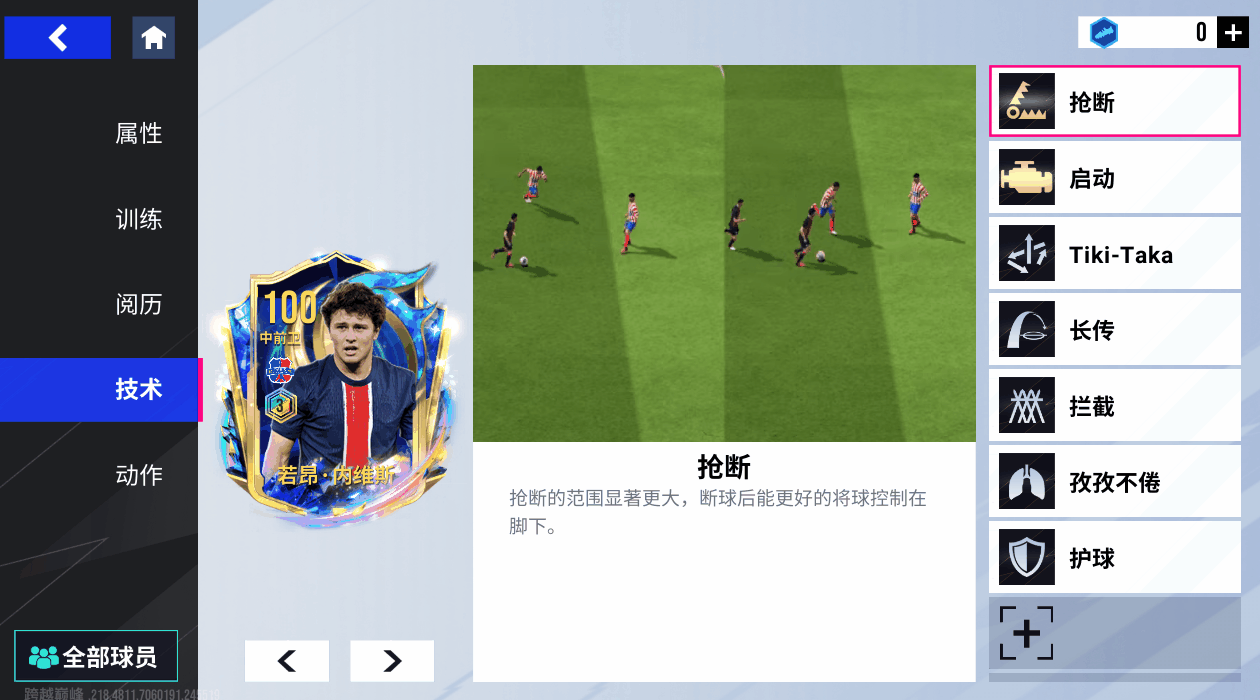Select the 长传 long pass icon
Viewport: 1260px width, 700px height.
(1026, 330)
